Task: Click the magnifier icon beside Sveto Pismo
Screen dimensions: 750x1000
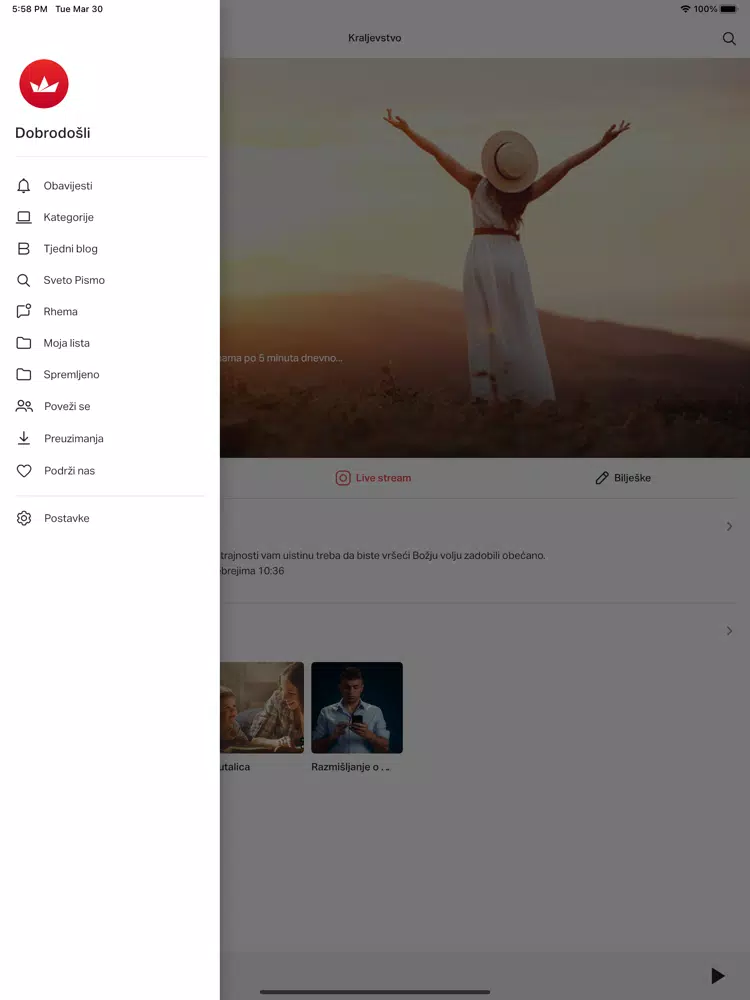Action: [x=24, y=280]
